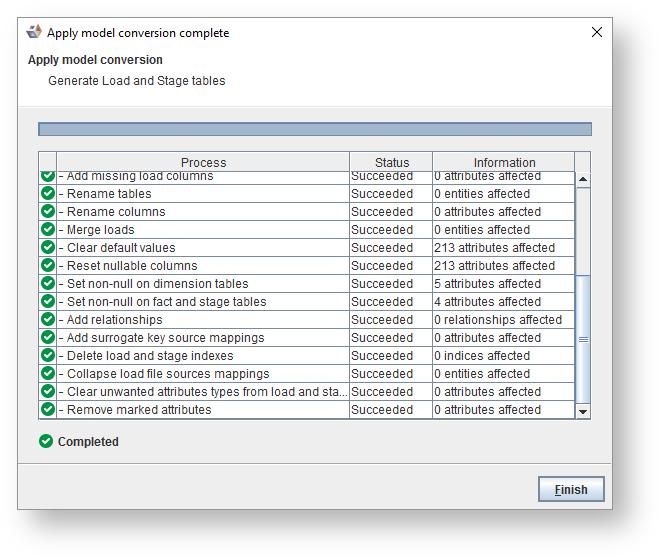Close the Apply model conversion dialog

click(597, 32)
